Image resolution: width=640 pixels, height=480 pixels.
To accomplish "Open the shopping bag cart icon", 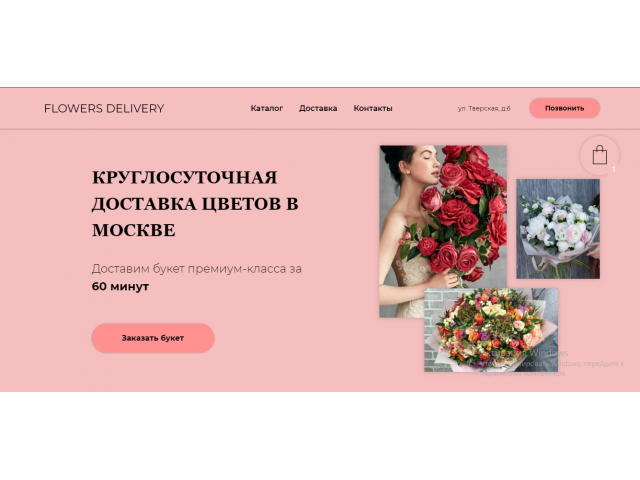I will pyautogui.click(x=600, y=156).
